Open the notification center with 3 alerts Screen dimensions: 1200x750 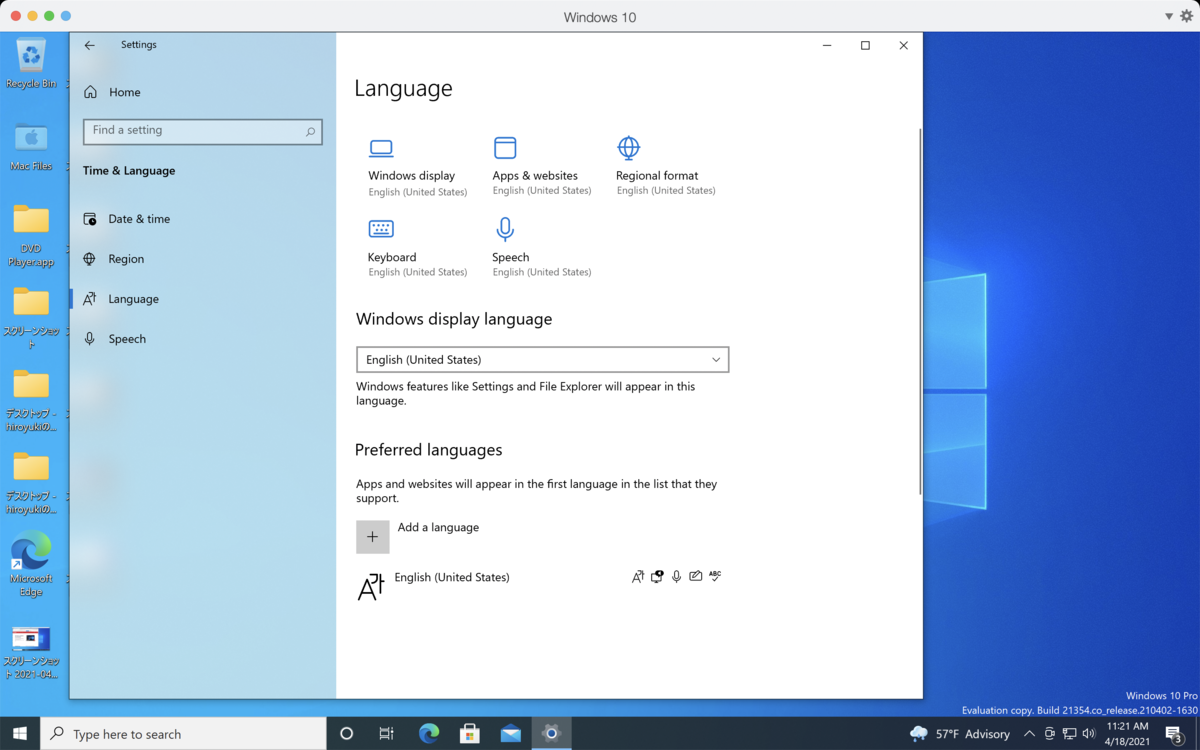click(1175, 735)
